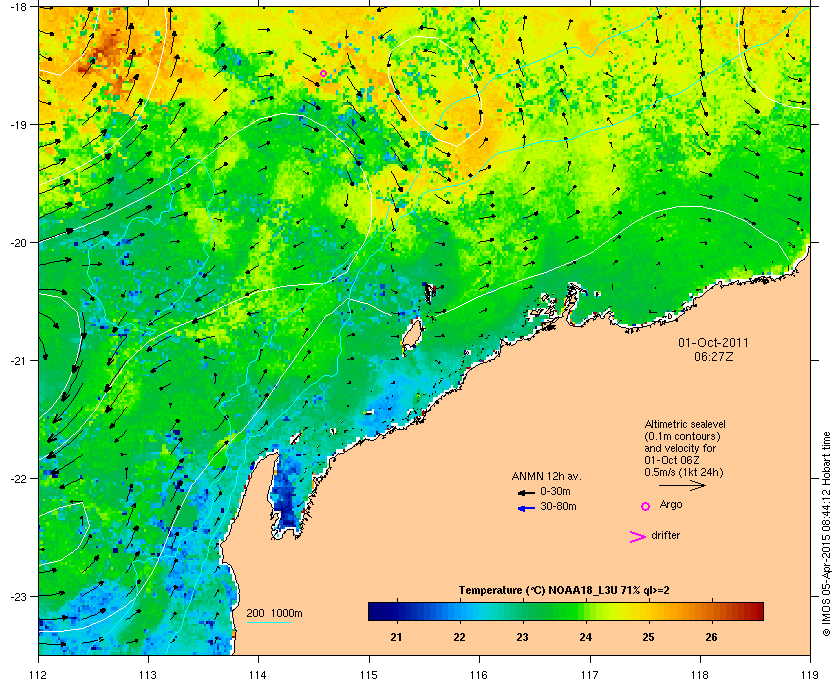Click the colorbar tick label 25
The height and width of the screenshot is (680, 840).
[x=648, y=637]
